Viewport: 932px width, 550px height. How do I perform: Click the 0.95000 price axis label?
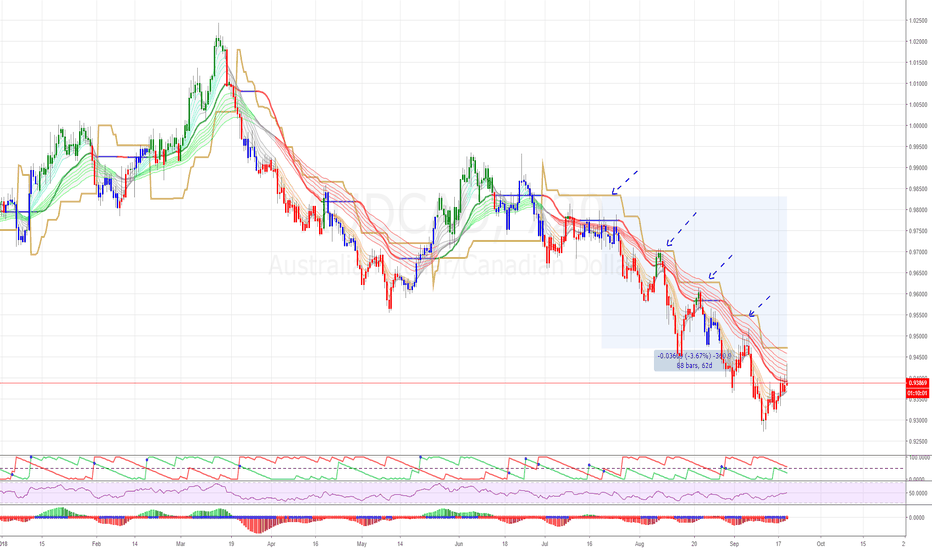point(918,337)
